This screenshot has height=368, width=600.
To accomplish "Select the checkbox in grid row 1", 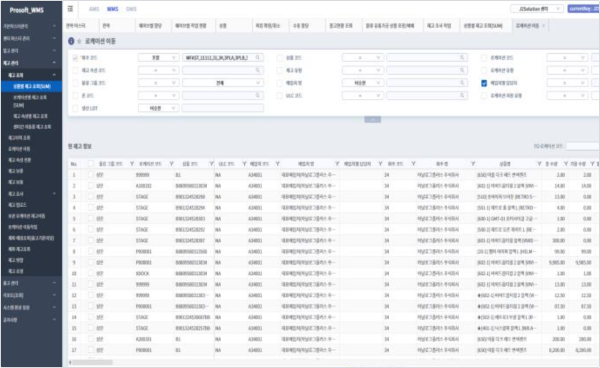I will point(91,175).
